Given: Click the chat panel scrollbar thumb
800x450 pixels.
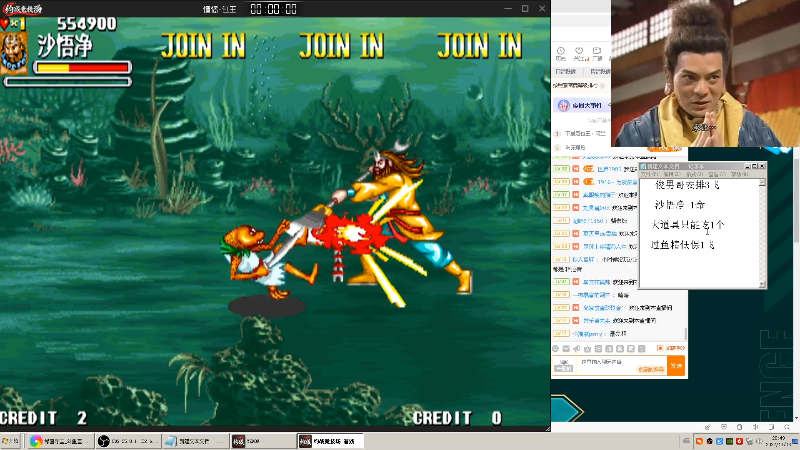Looking at the screenshot, I should (x=685, y=334).
